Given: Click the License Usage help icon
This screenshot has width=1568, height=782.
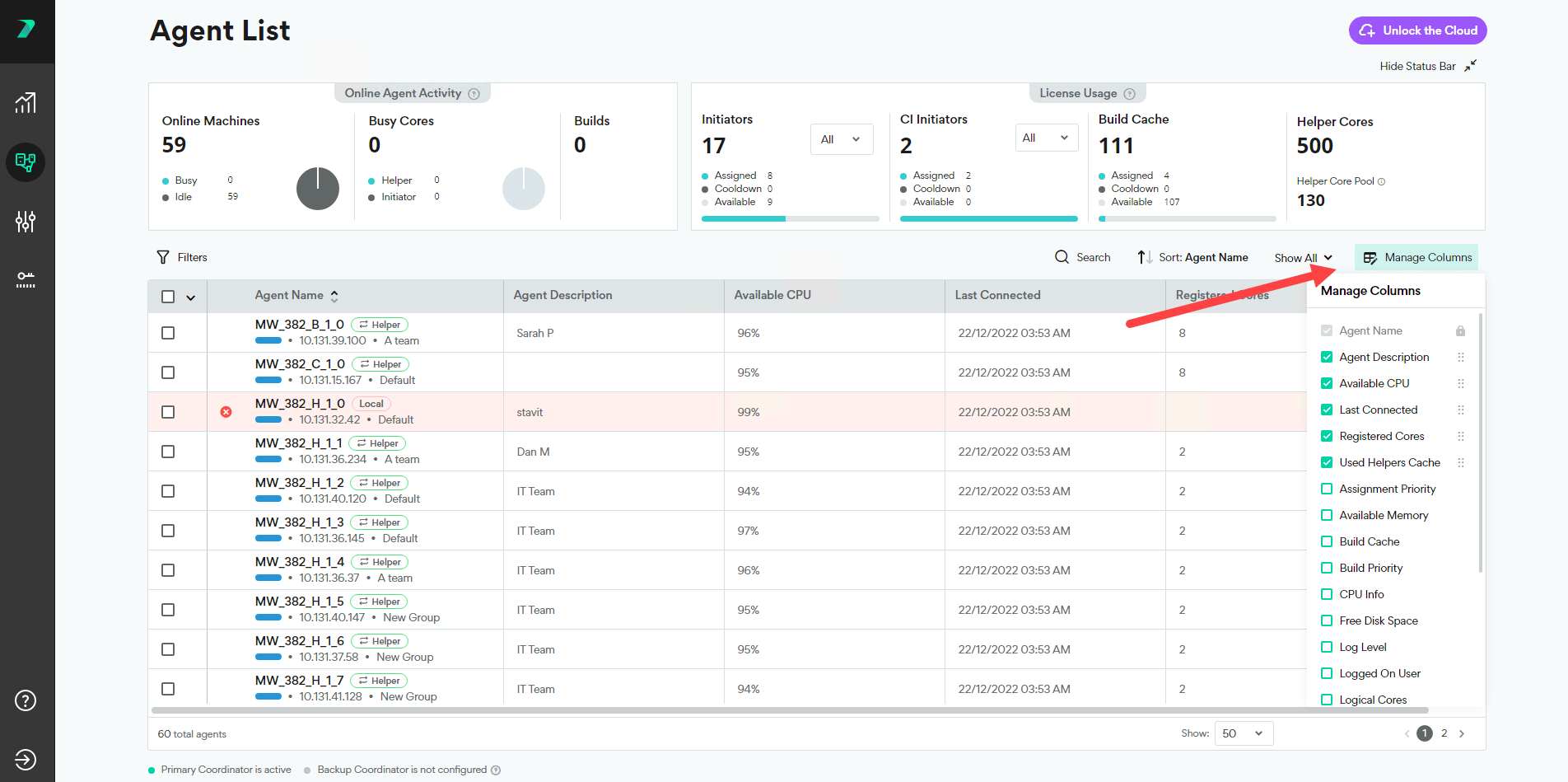Looking at the screenshot, I should click(1130, 94).
